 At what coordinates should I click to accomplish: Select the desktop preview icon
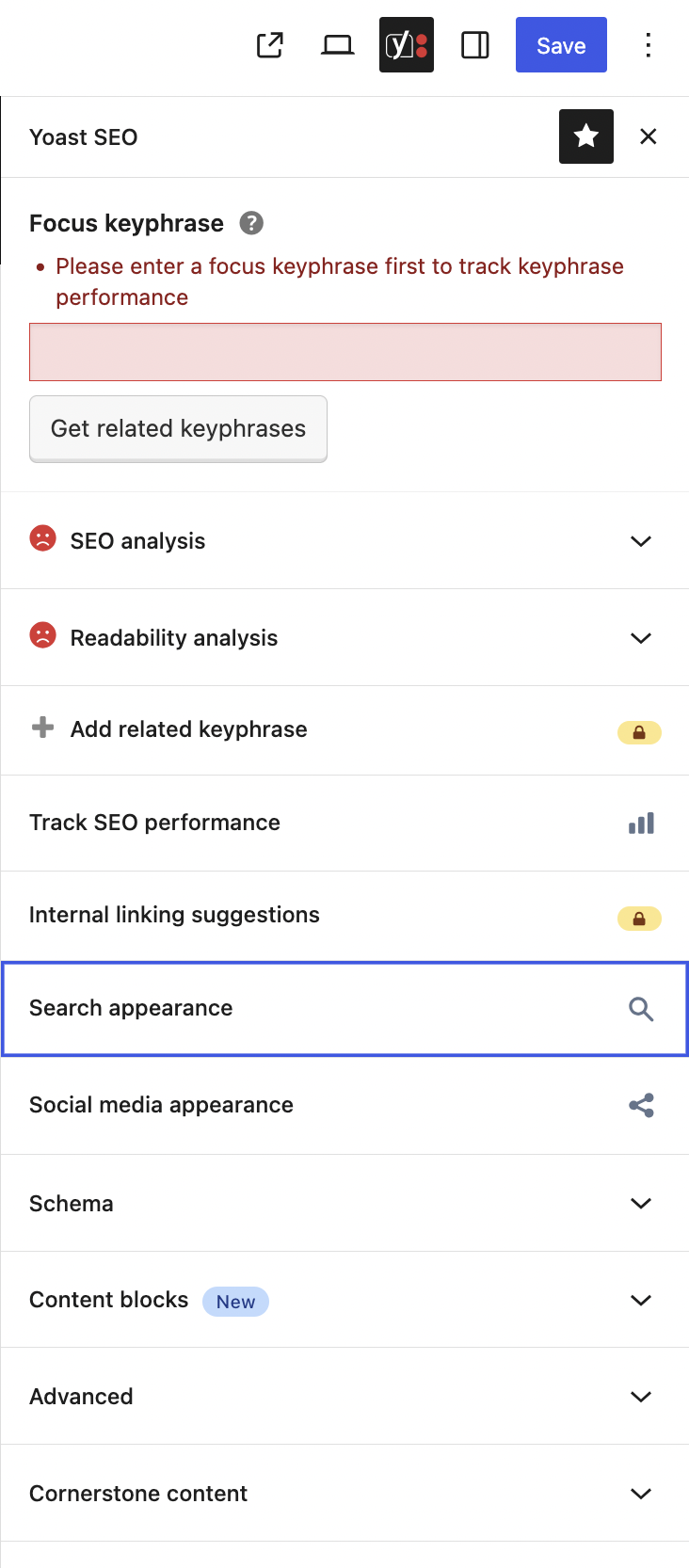(338, 44)
